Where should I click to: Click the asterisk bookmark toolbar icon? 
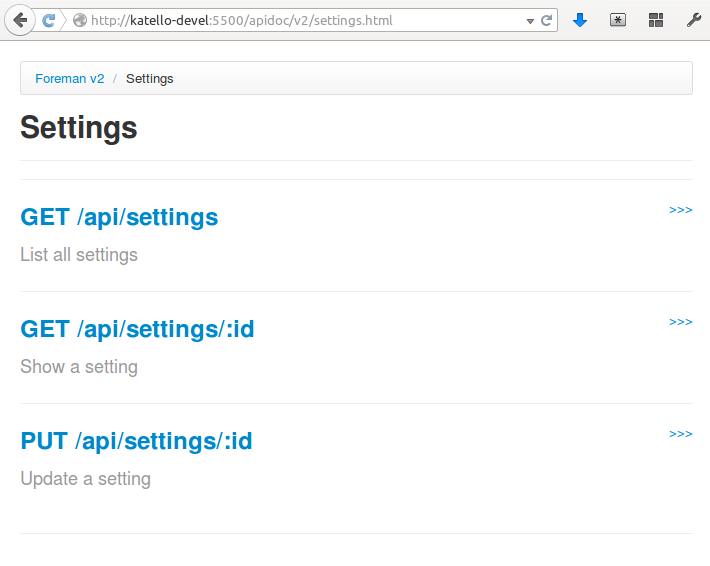pos(618,20)
